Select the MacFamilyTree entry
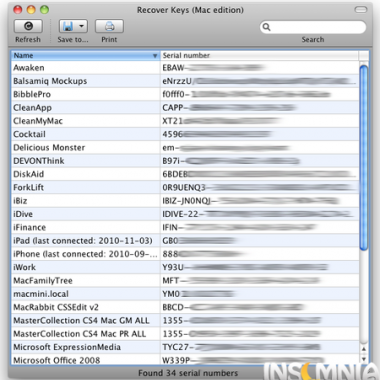Image resolution: width=380 pixels, height=380 pixels. pyautogui.click(x=185, y=281)
